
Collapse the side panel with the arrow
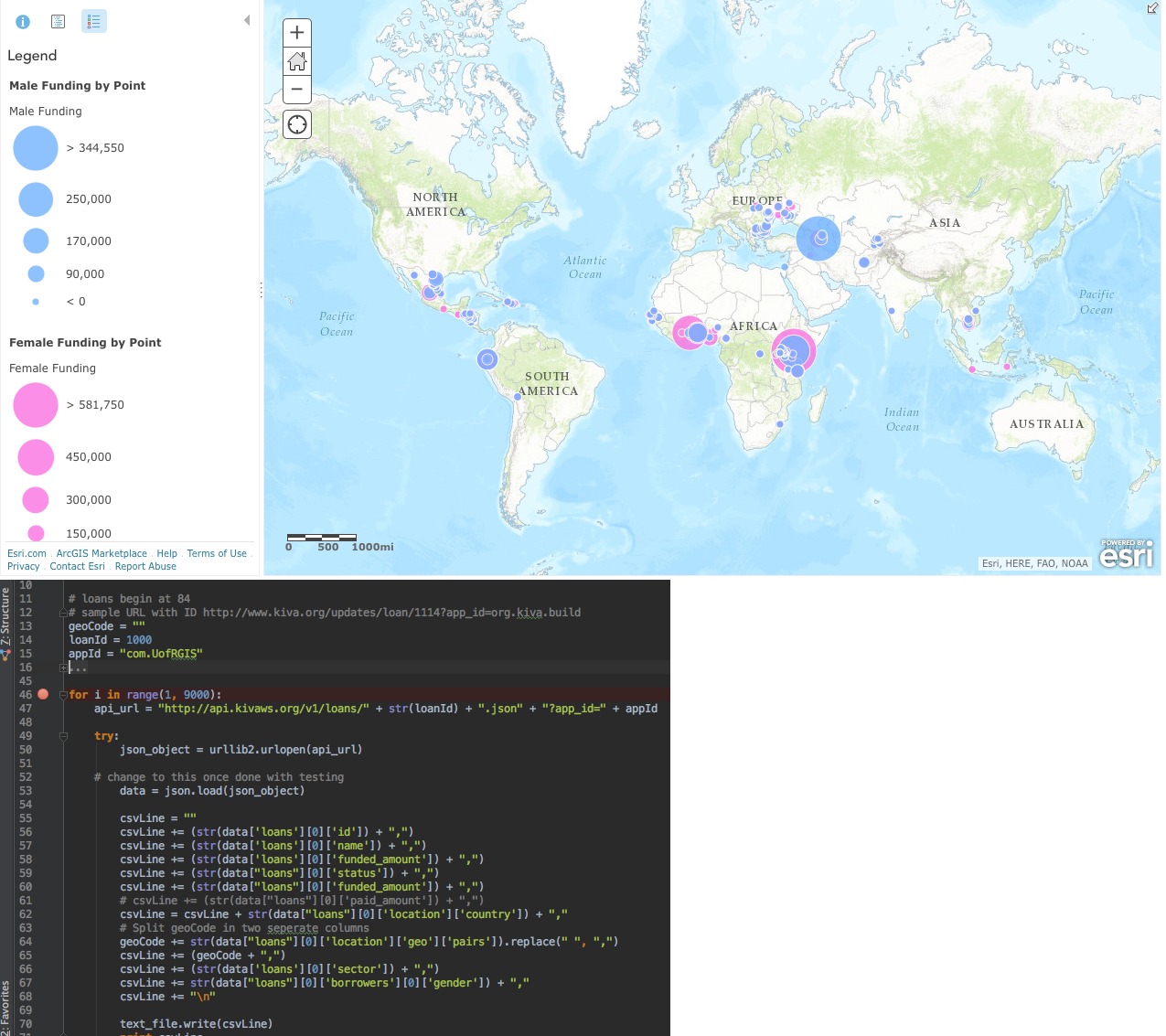(x=246, y=20)
